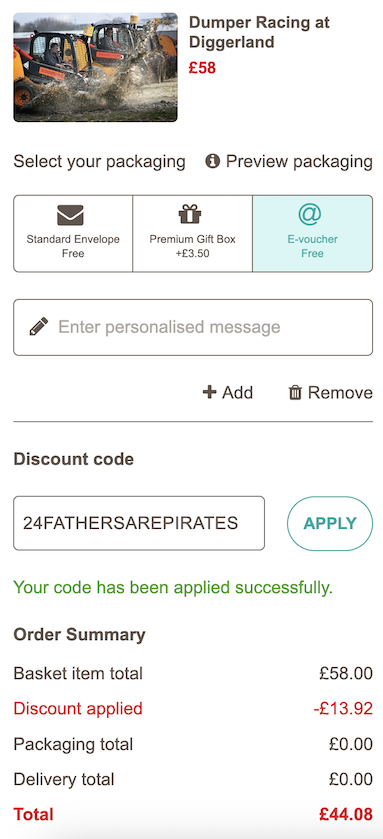This screenshot has height=839, width=383.
Task: Select Standard Envelope Free packaging option
Action: (x=73, y=234)
